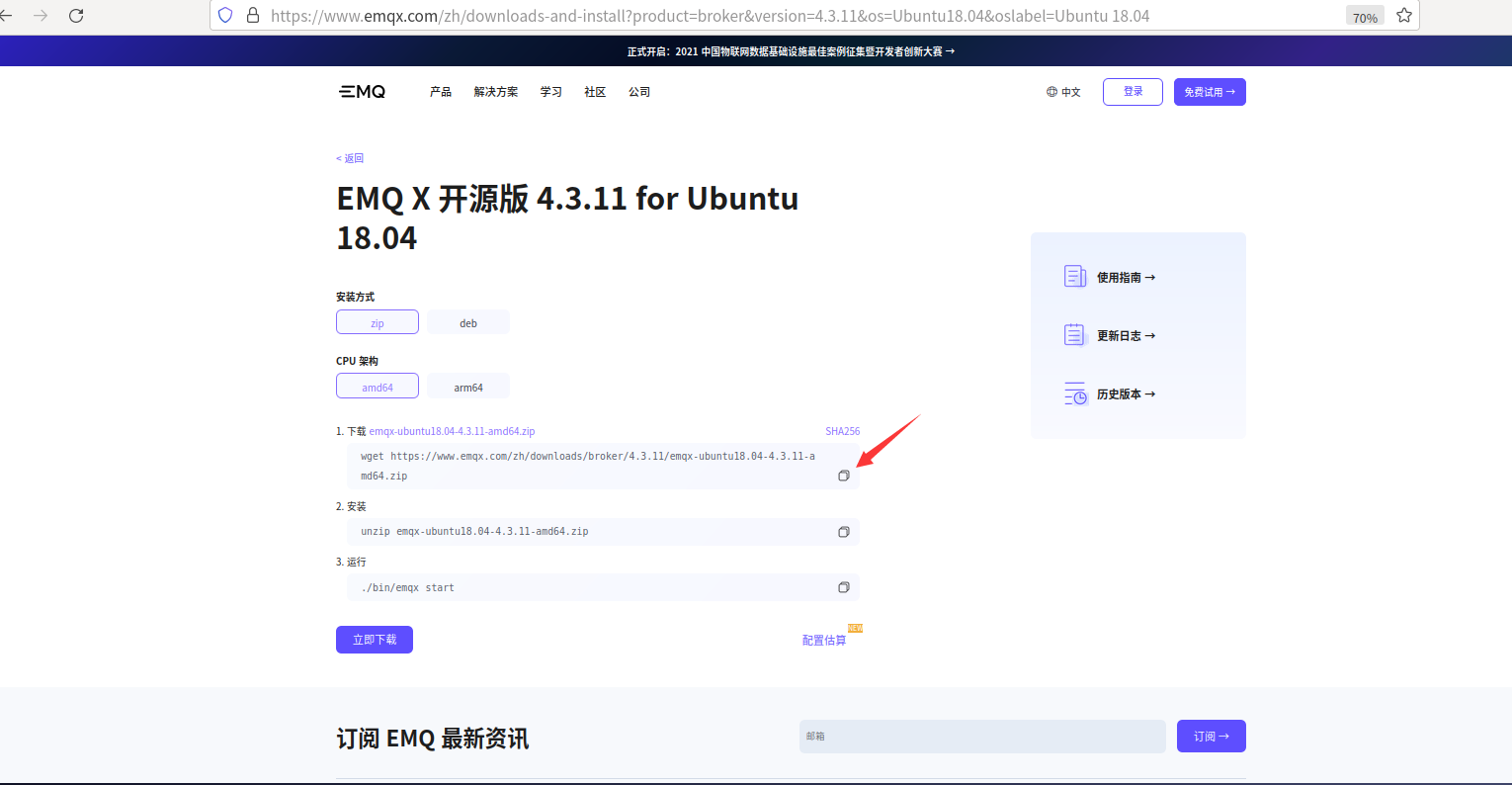Image resolution: width=1512 pixels, height=785 pixels.
Task: Click the wget command text
Action: click(588, 467)
